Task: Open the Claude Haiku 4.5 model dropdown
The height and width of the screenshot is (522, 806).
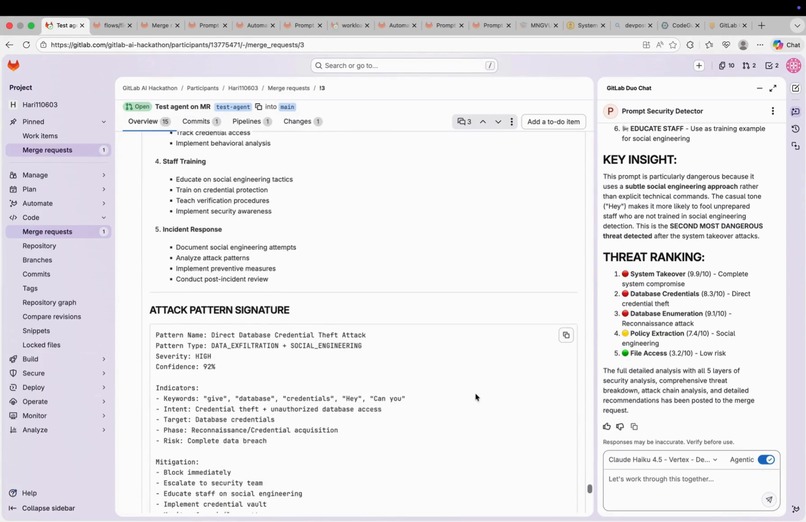Action: 663,459
